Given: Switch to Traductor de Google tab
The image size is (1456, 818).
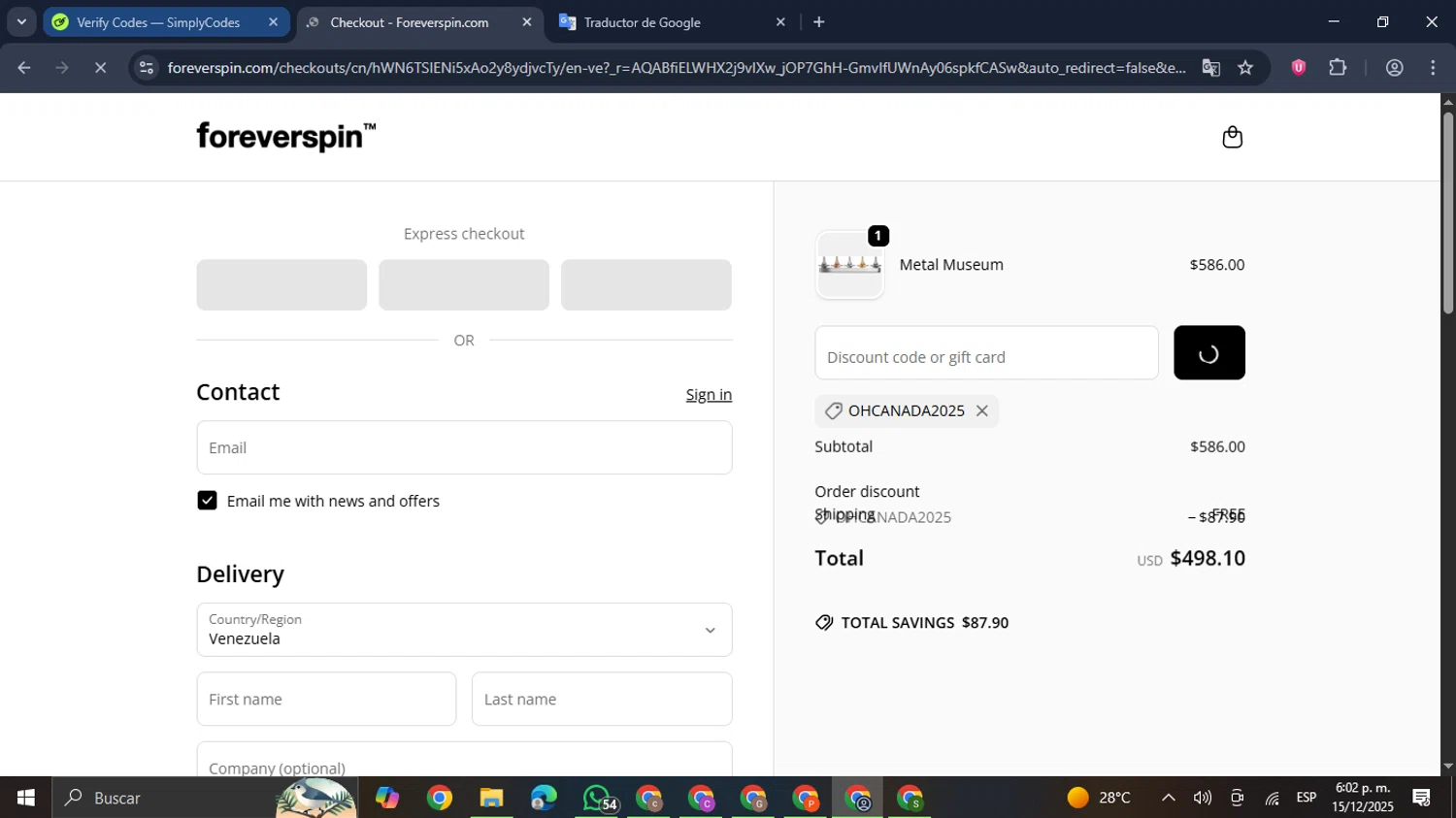Looking at the screenshot, I should pos(671,21).
